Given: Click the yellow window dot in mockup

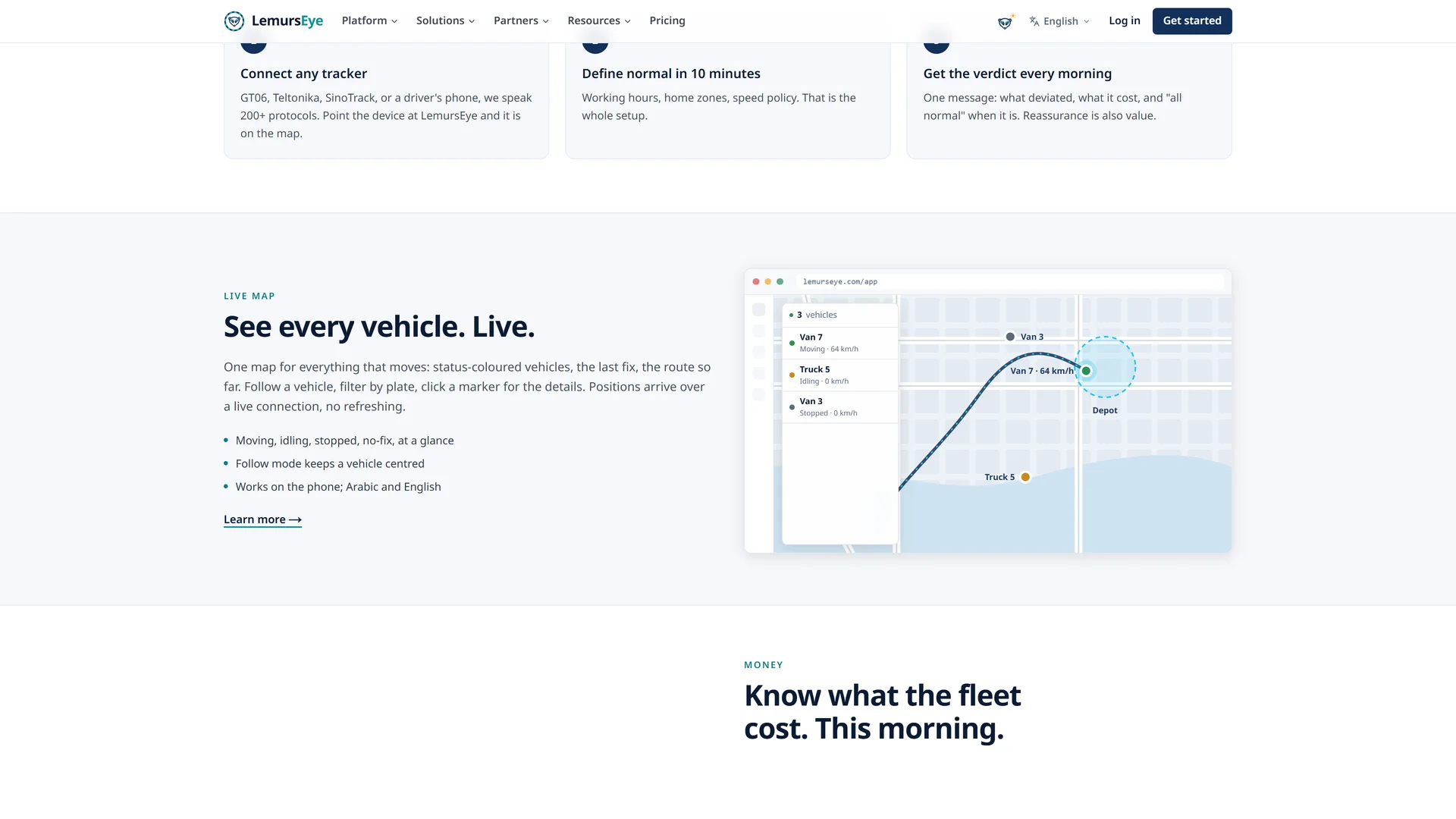Looking at the screenshot, I should 768,281.
